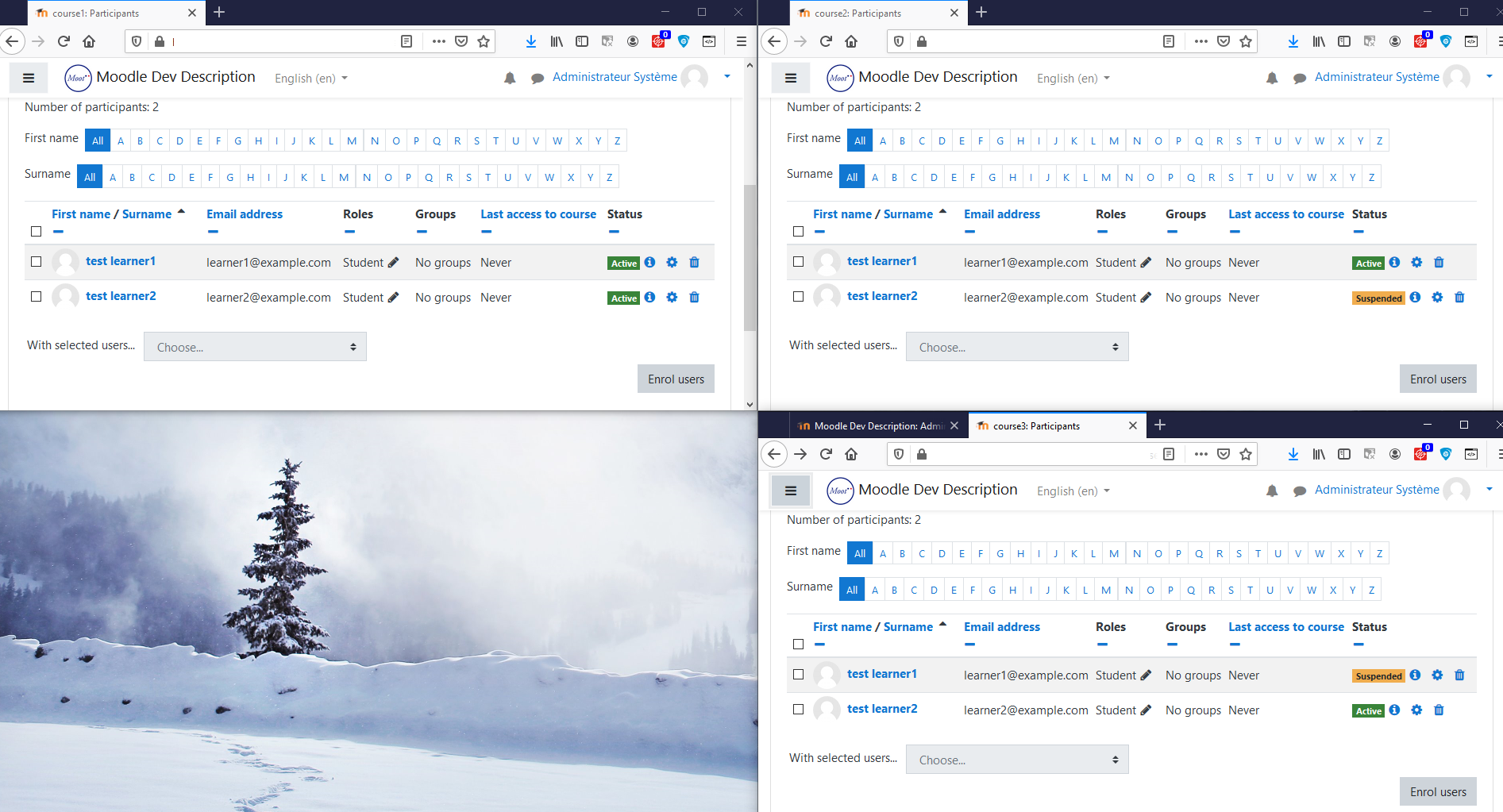
Task: Edit enrolment gear for learner1 in course1 window
Action: (672, 263)
